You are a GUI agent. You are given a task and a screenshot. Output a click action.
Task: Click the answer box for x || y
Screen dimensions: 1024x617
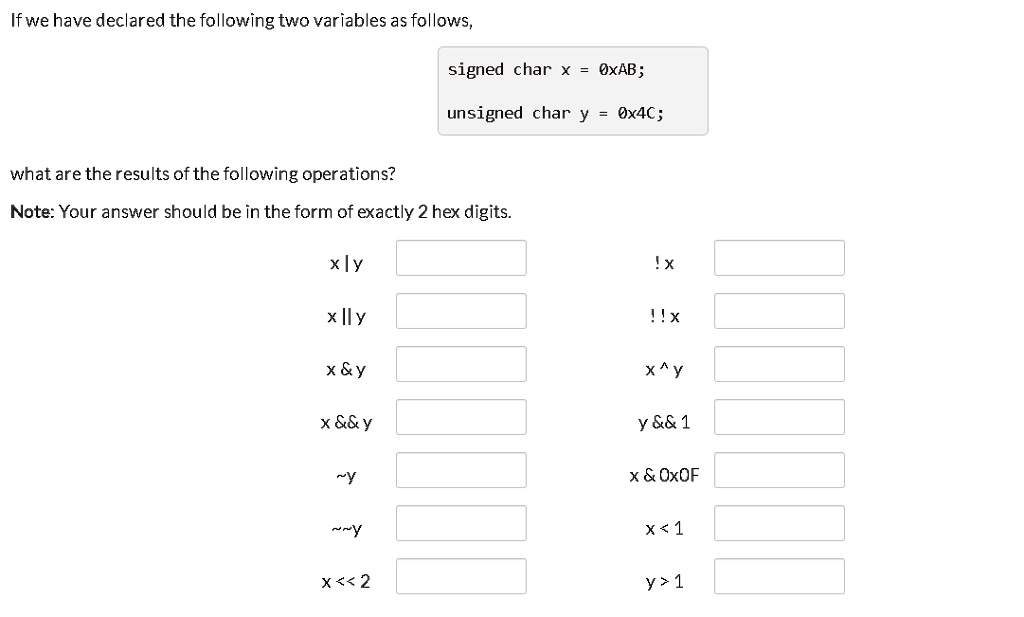click(461, 311)
